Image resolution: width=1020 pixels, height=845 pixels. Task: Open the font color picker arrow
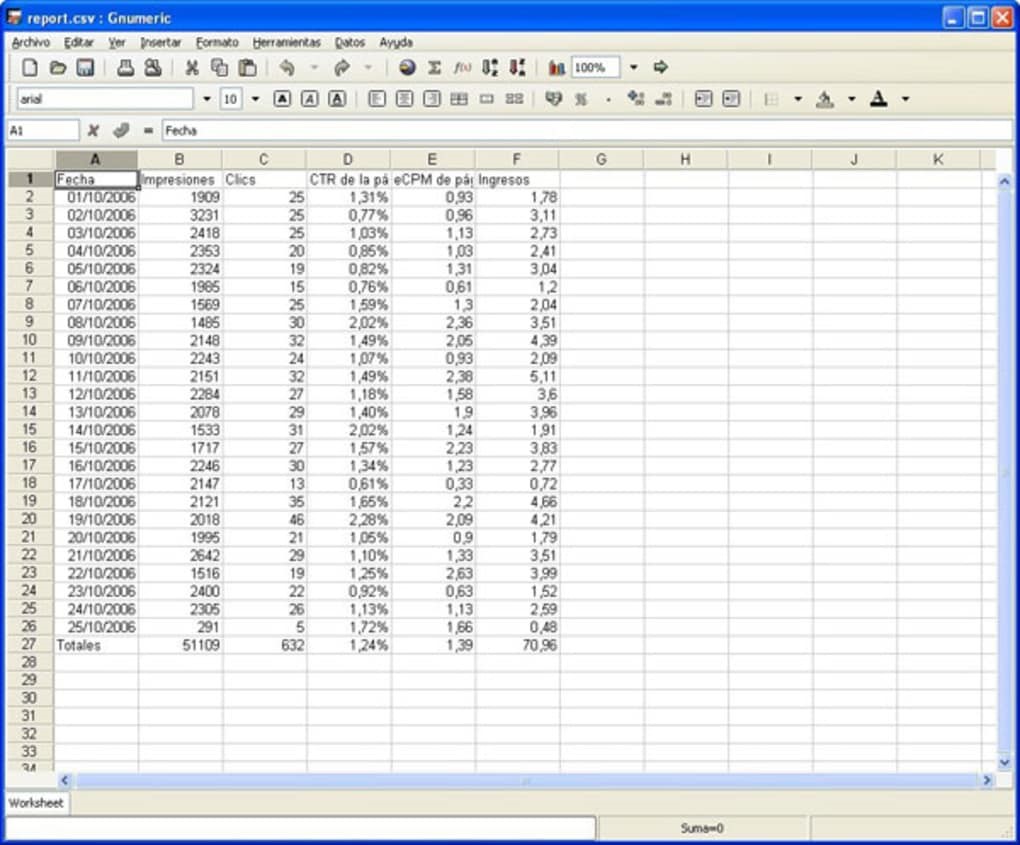tap(905, 99)
